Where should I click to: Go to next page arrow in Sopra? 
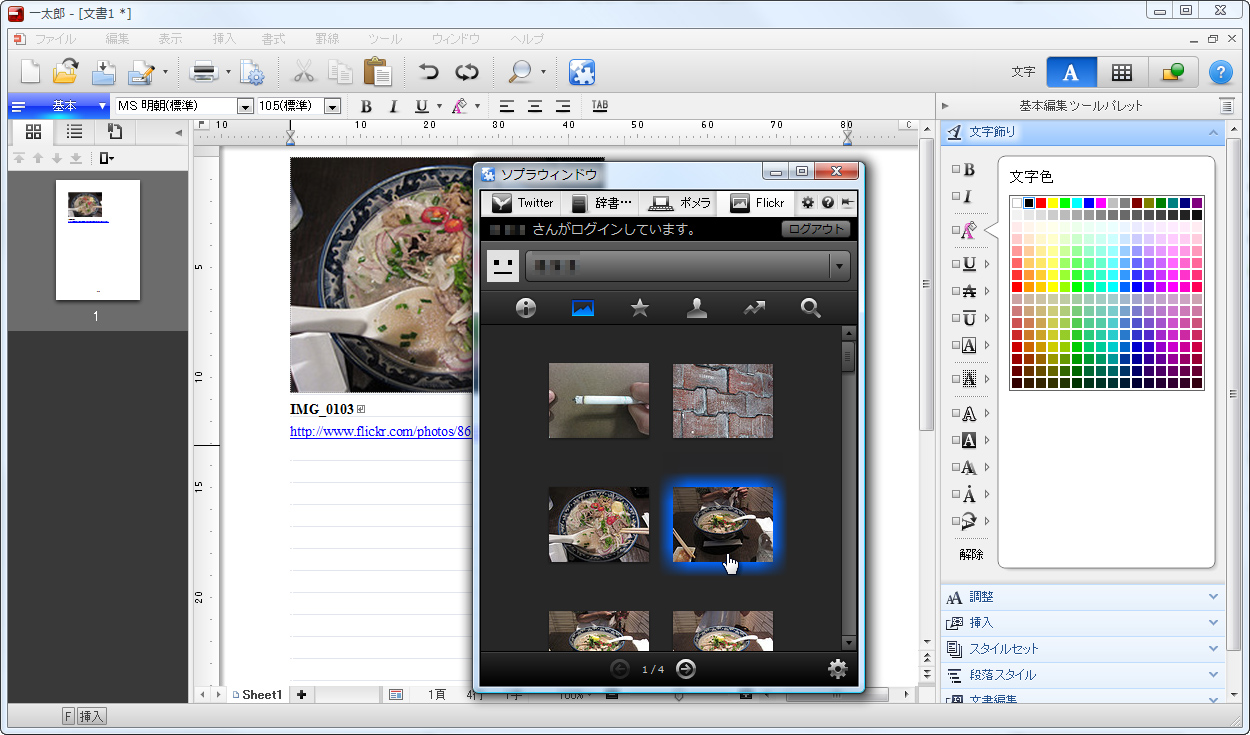[685, 669]
